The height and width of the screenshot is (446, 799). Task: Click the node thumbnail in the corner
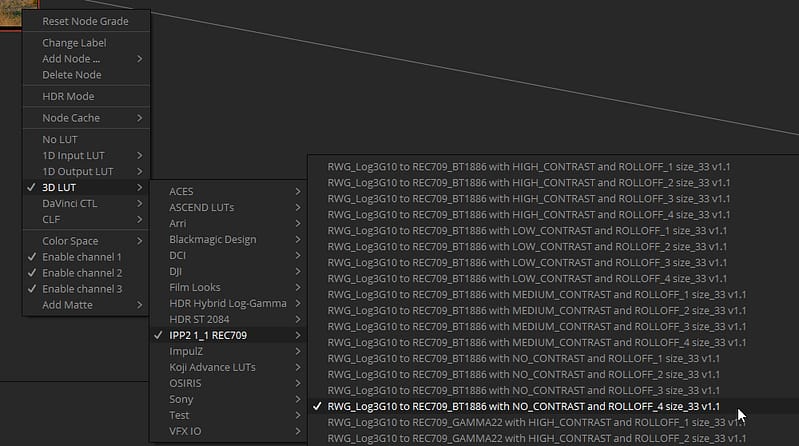18,14
